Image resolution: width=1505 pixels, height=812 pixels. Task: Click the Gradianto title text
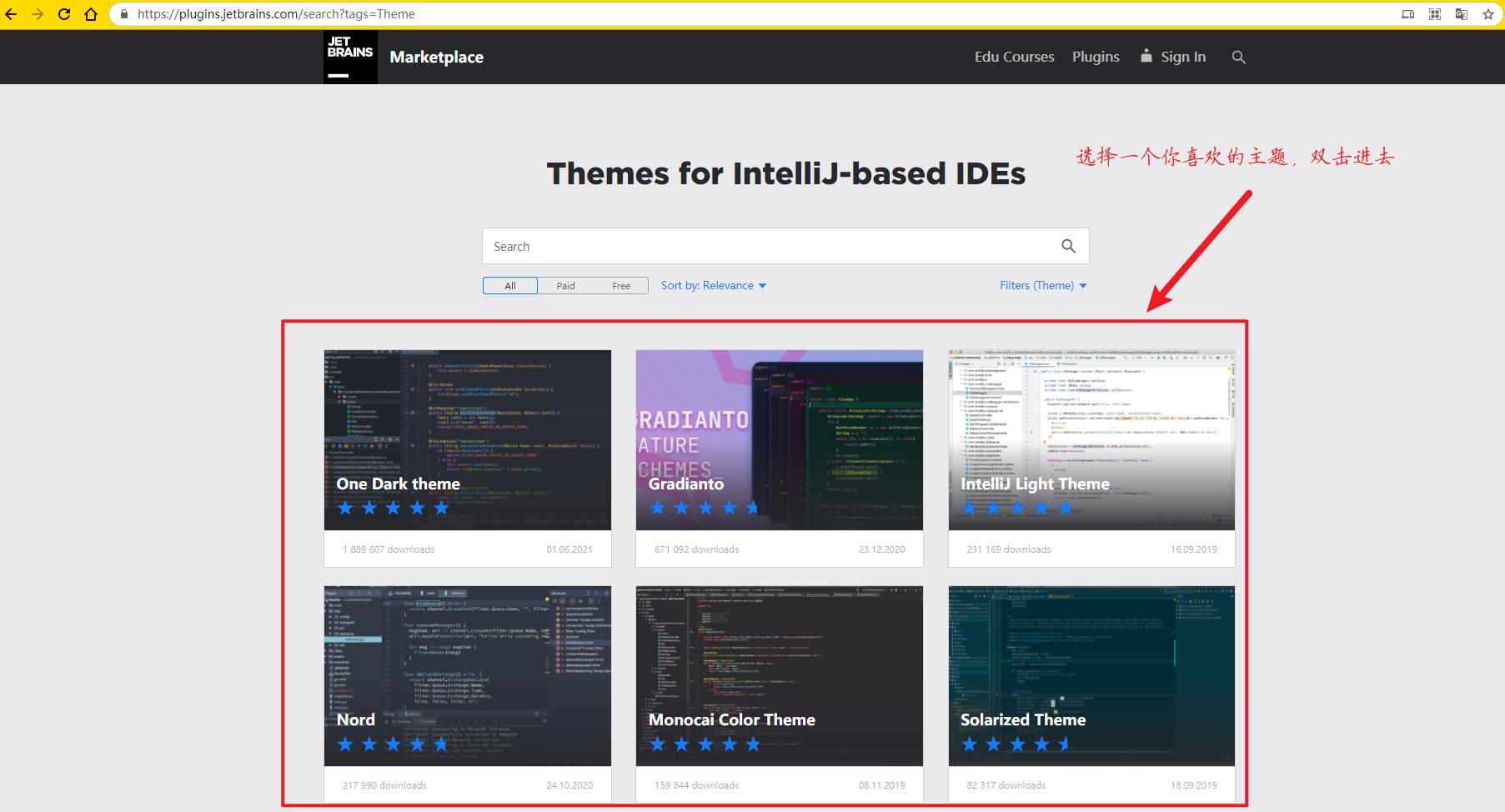tap(686, 484)
